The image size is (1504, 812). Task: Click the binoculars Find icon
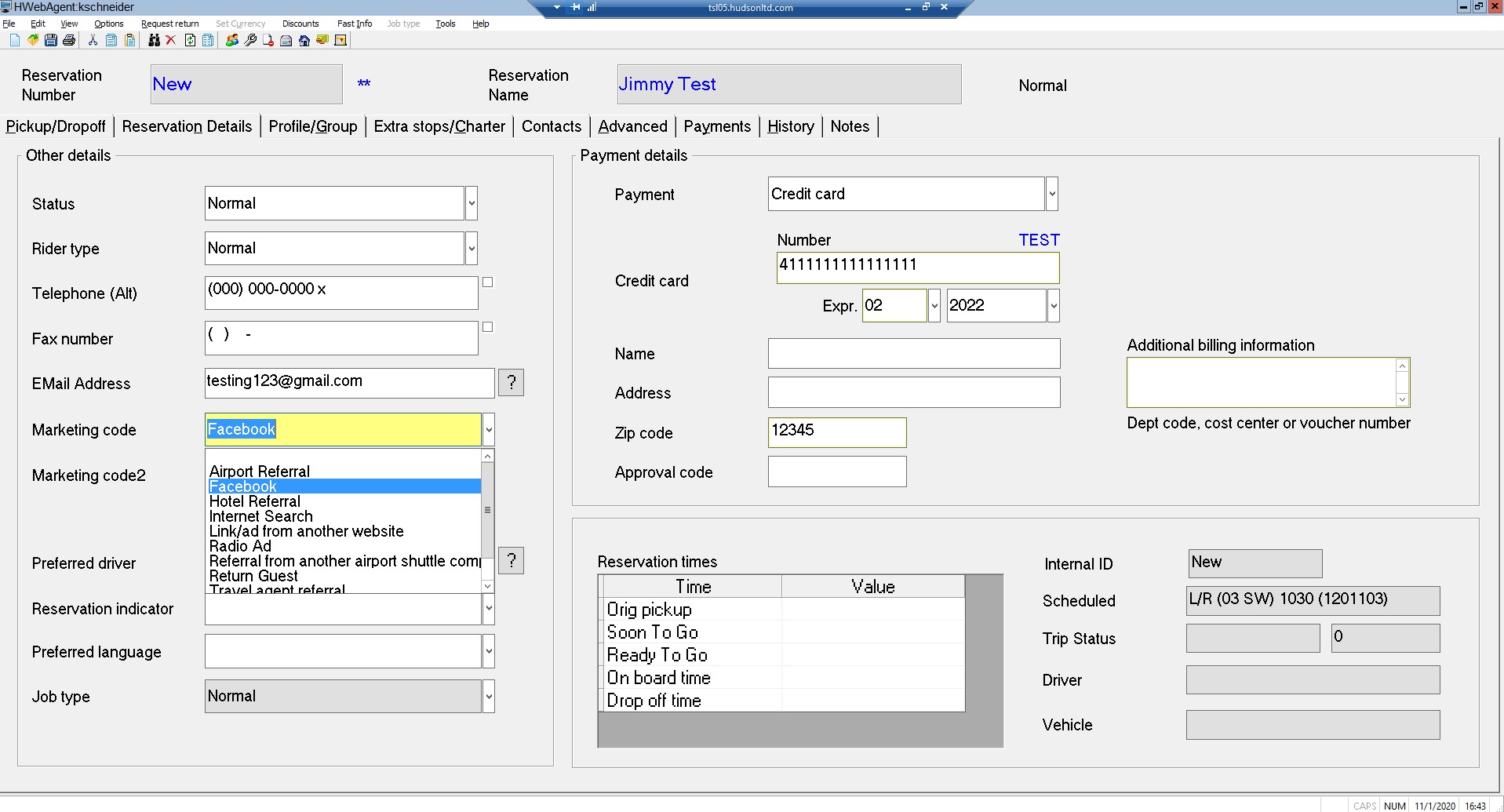154,40
